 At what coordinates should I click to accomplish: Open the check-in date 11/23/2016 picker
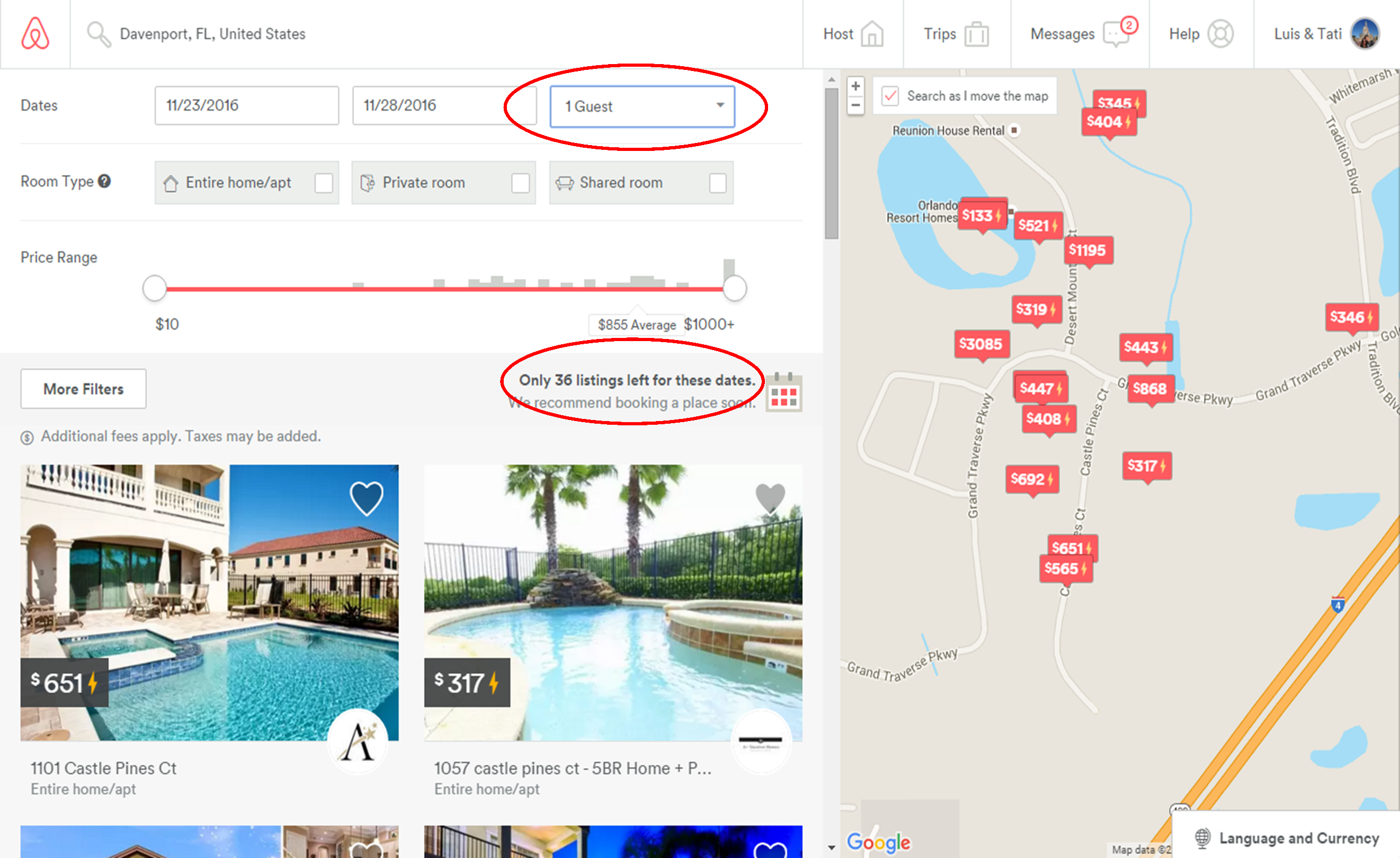(x=247, y=106)
